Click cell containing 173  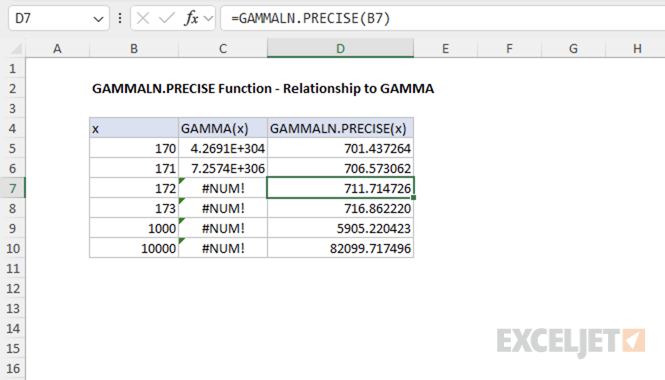click(x=134, y=208)
